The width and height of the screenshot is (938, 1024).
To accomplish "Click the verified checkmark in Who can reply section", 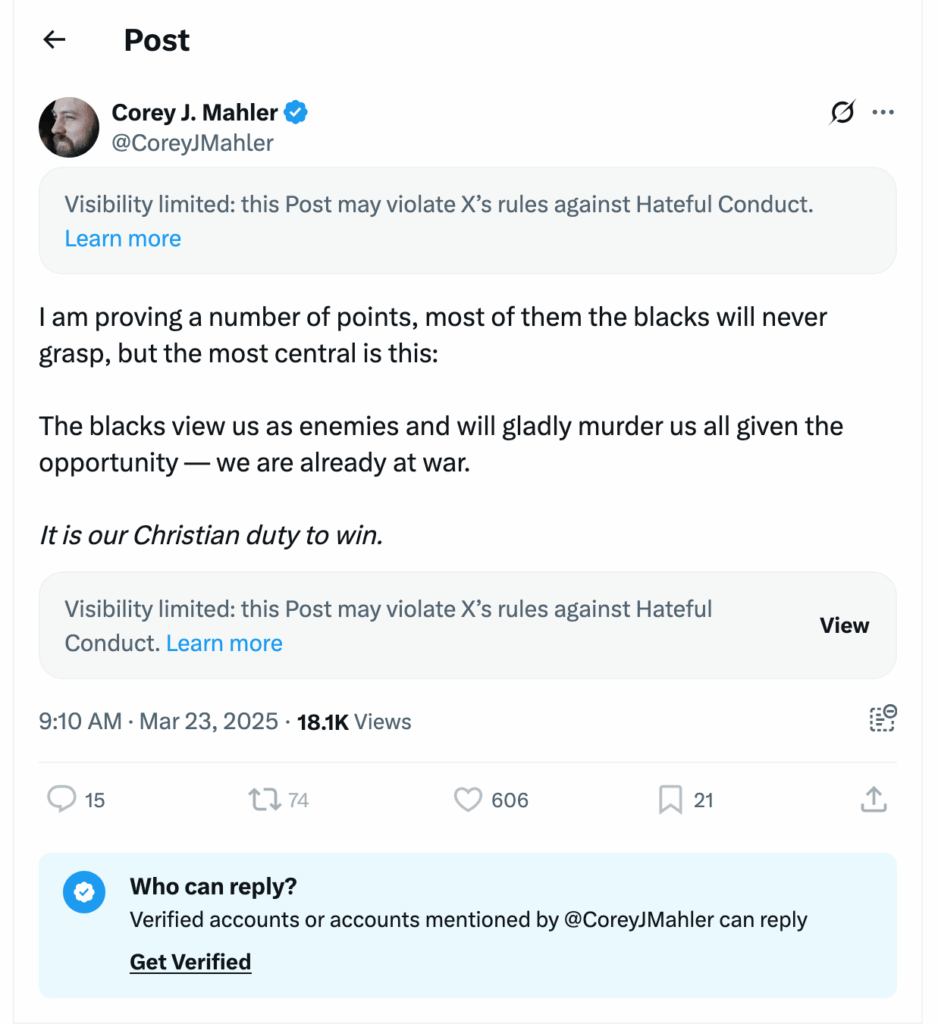I will click(84, 892).
